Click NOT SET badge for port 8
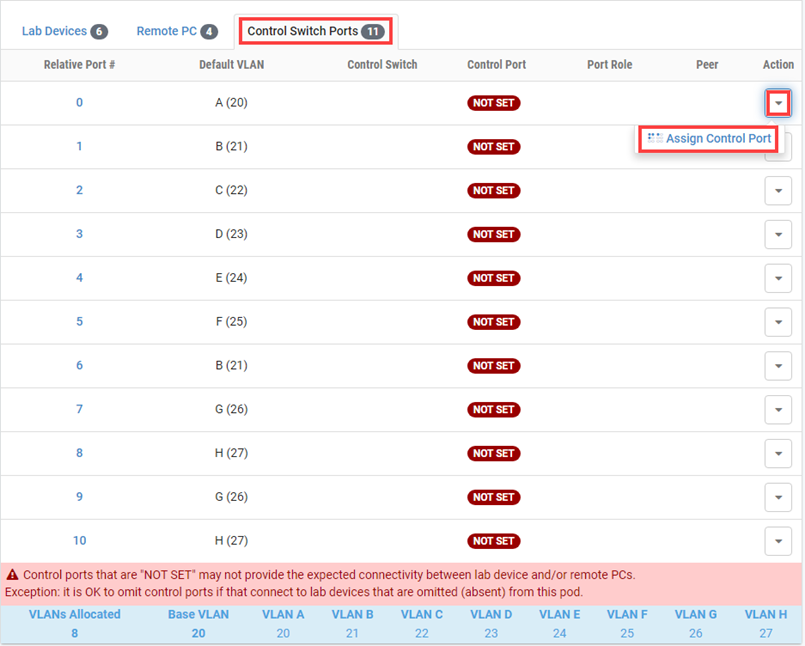This screenshot has width=805, height=646. 493,453
